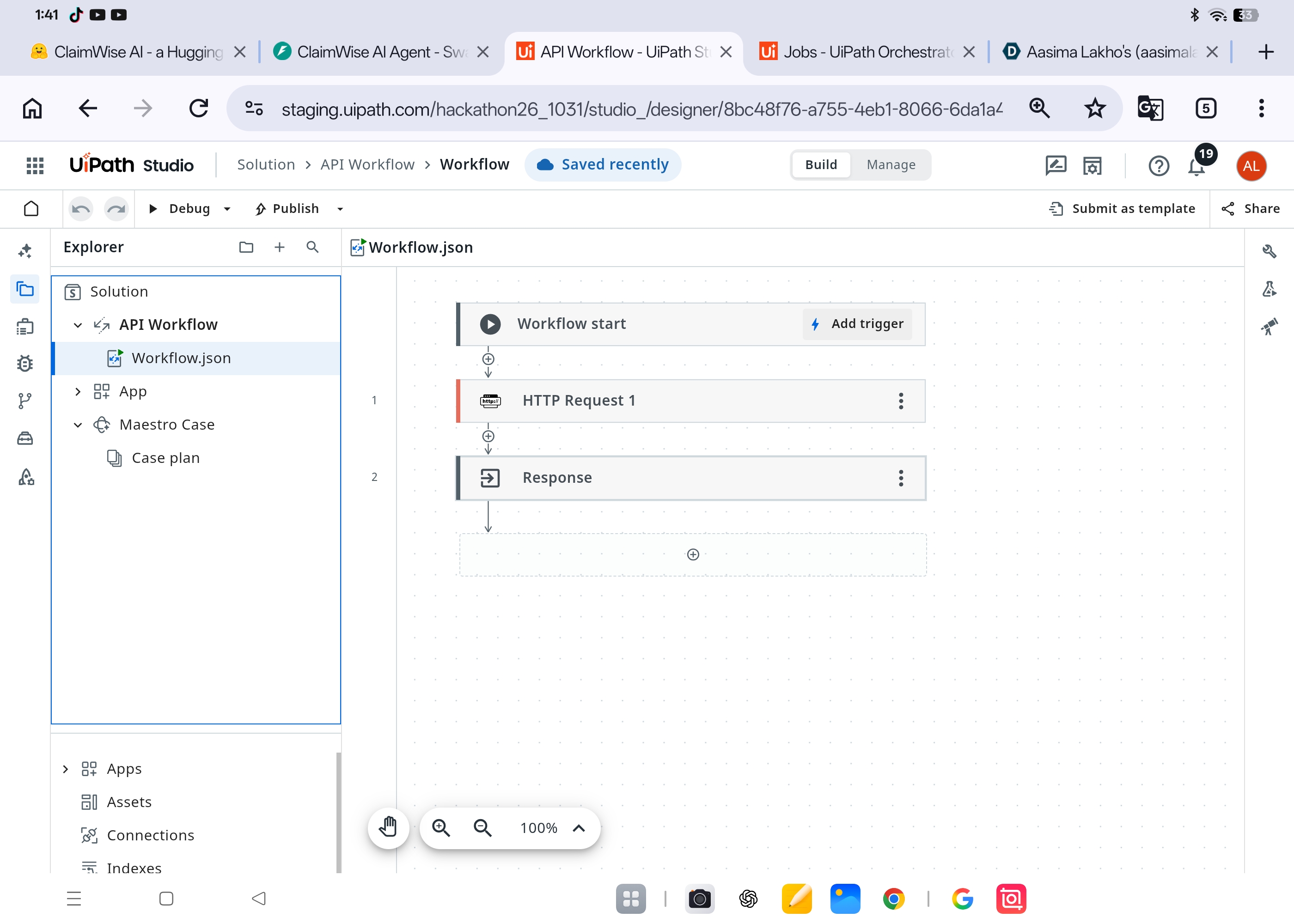This screenshot has width=1294, height=924.
Task: Reload the browser page
Action: (x=199, y=108)
